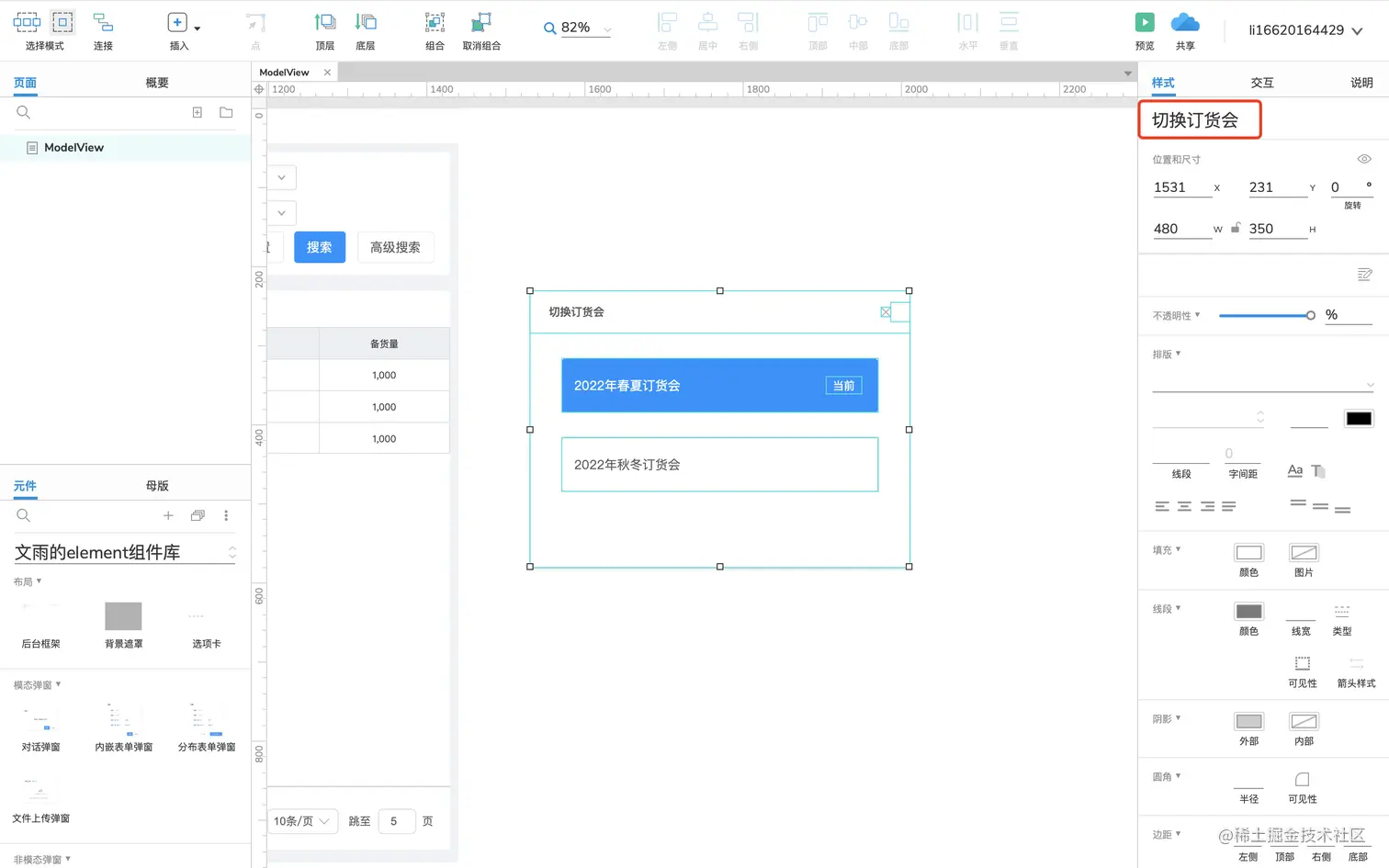1389x868 pixels.
Task: Click the ruler origin icon at the canvas corner
Action: pos(259,89)
